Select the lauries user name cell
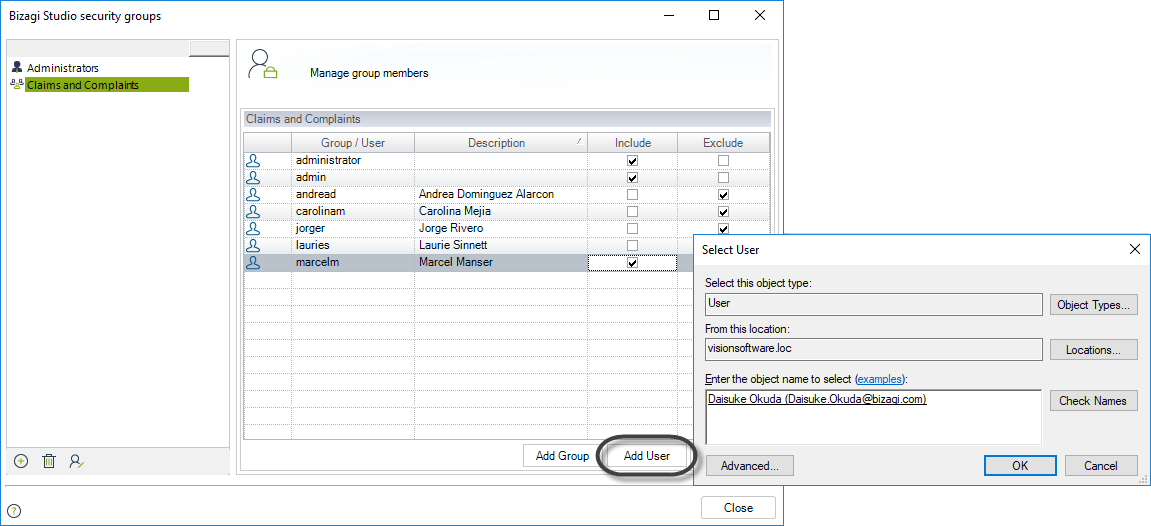 tap(353, 245)
